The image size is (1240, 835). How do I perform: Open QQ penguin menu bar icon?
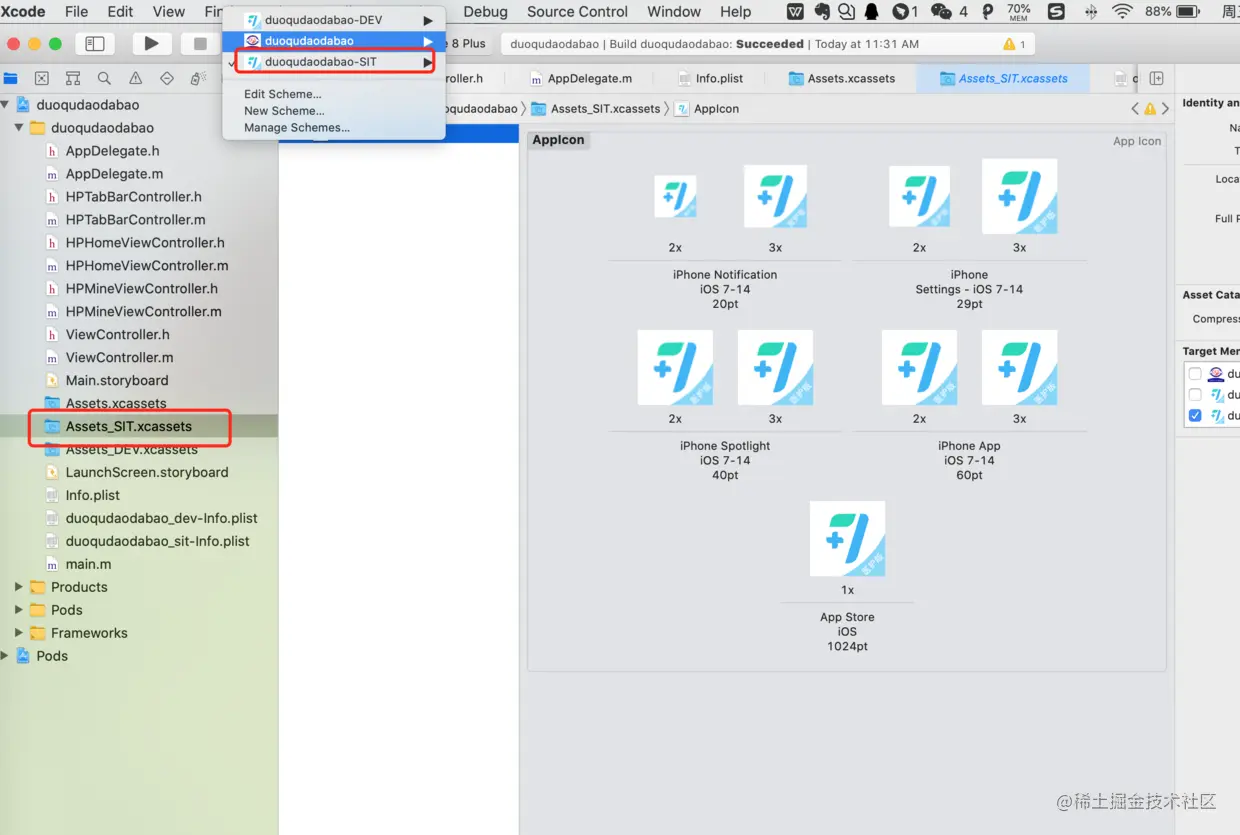pos(871,12)
